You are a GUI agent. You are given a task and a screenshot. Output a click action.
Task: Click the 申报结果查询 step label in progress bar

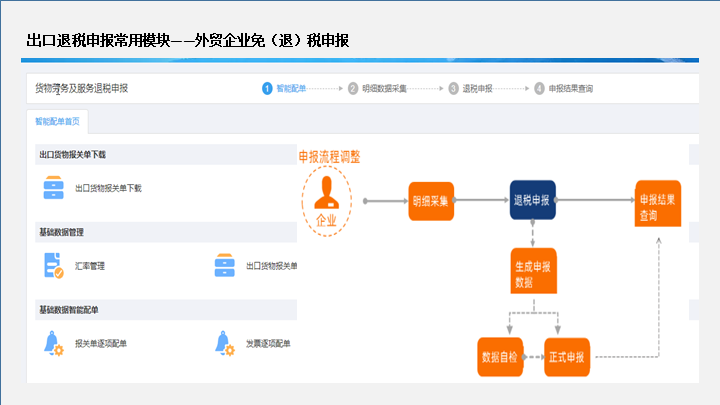tap(571, 88)
